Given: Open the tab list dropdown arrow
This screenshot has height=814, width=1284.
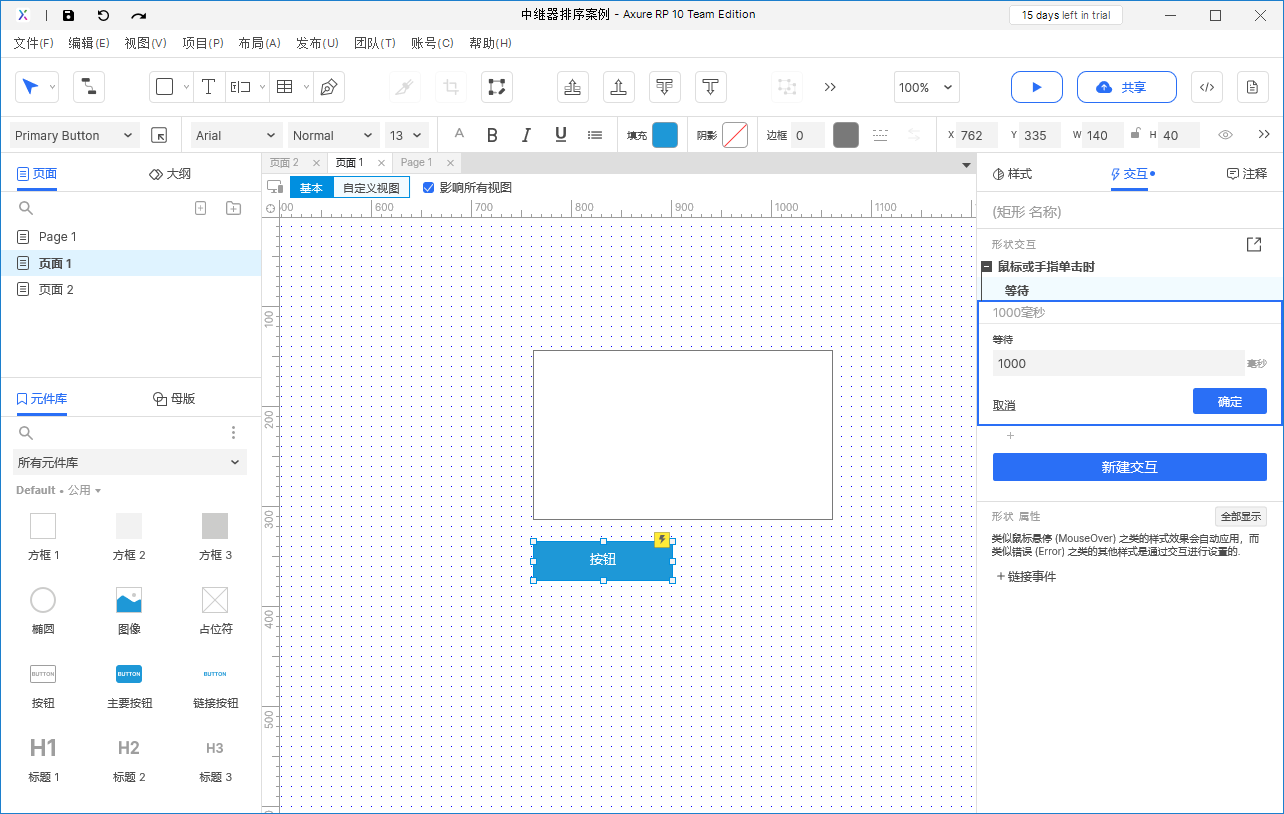Looking at the screenshot, I should coord(966,164).
